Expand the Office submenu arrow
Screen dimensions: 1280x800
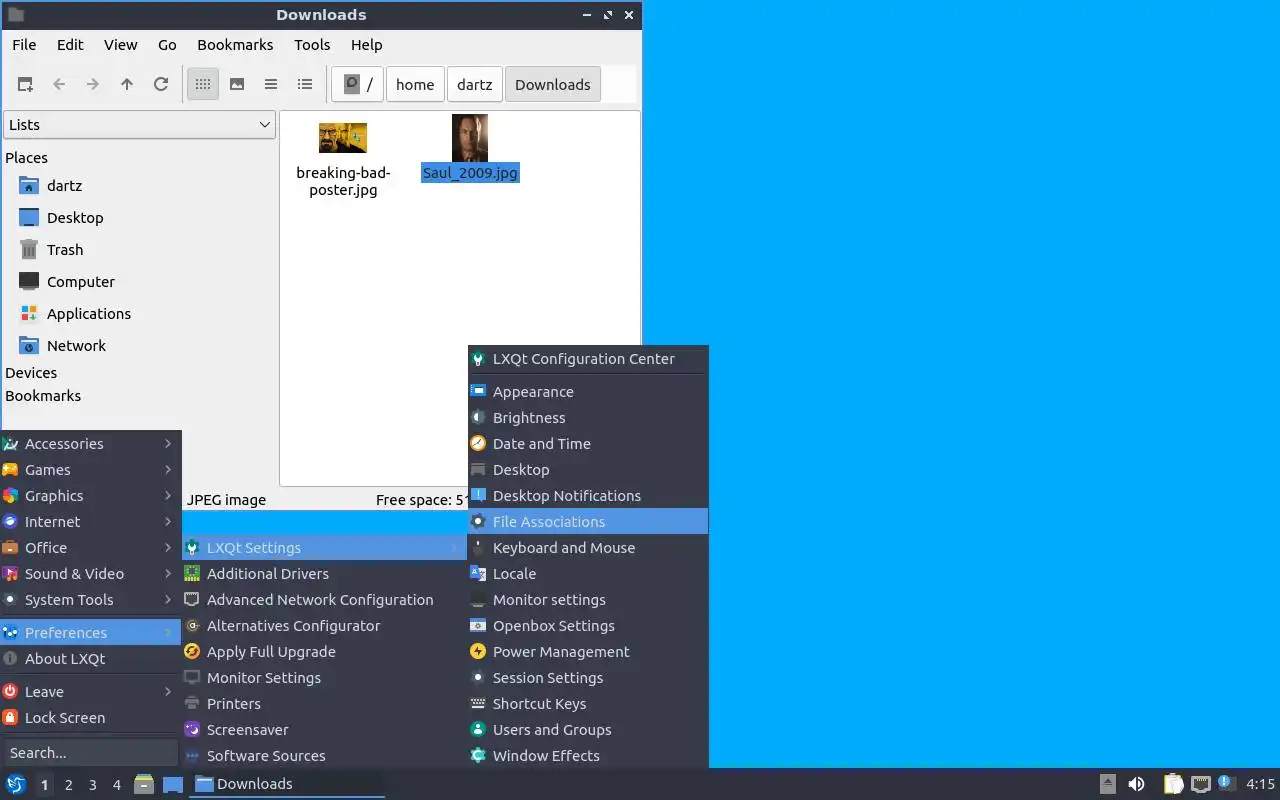[x=168, y=548]
